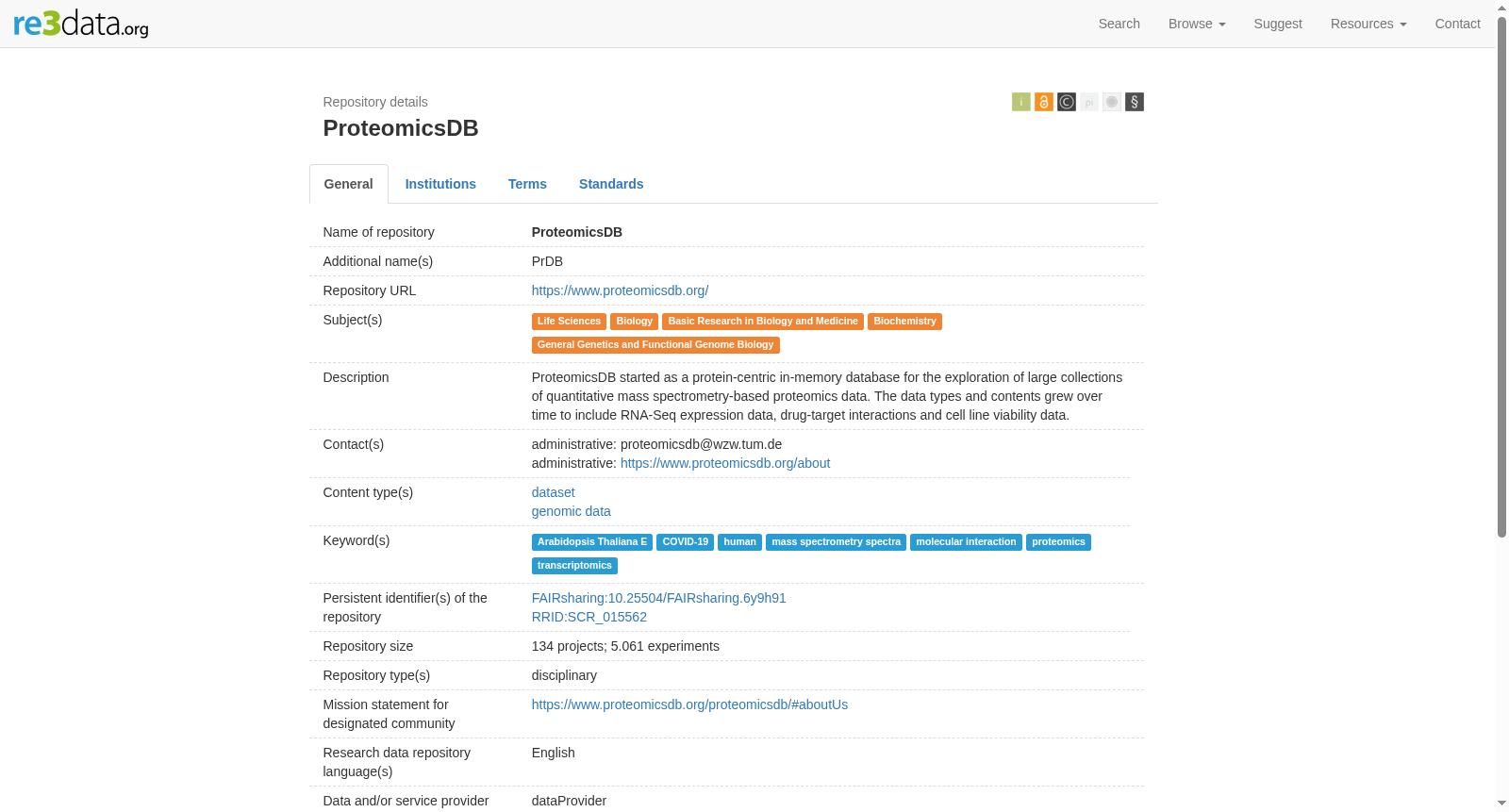
Task: Click the 'COVID-19' keyword tag
Action: coord(685,542)
